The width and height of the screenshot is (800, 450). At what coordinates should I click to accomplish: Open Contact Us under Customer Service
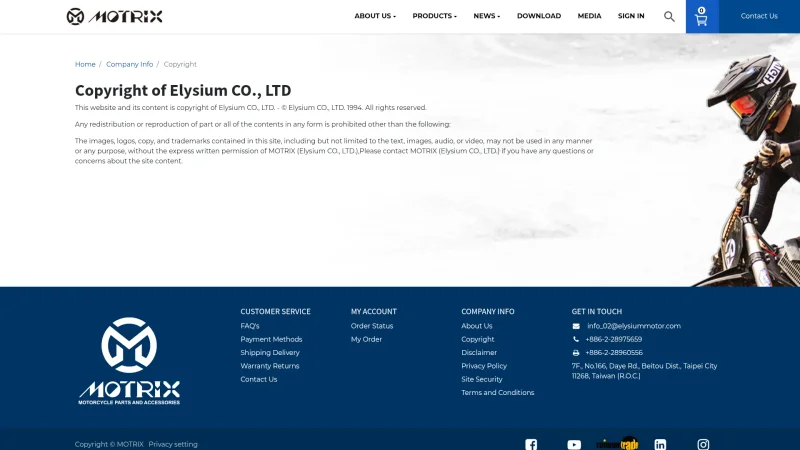[x=259, y=379]
